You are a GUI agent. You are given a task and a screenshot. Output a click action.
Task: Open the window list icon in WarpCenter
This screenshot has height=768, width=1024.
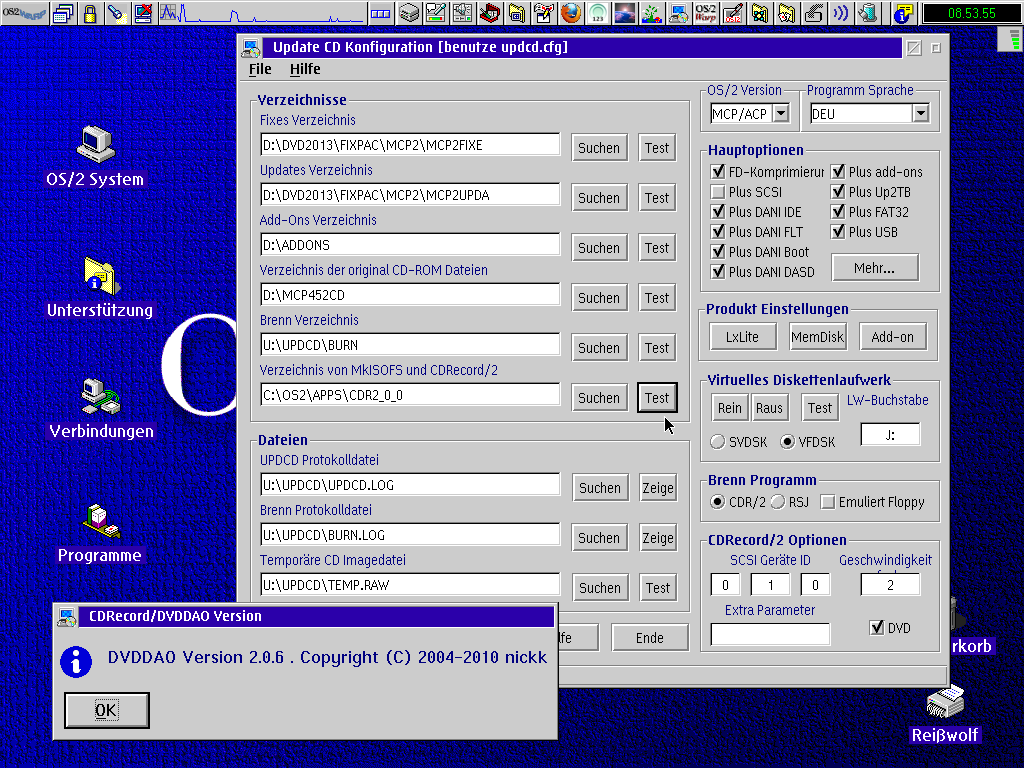(x=63, y=13)
